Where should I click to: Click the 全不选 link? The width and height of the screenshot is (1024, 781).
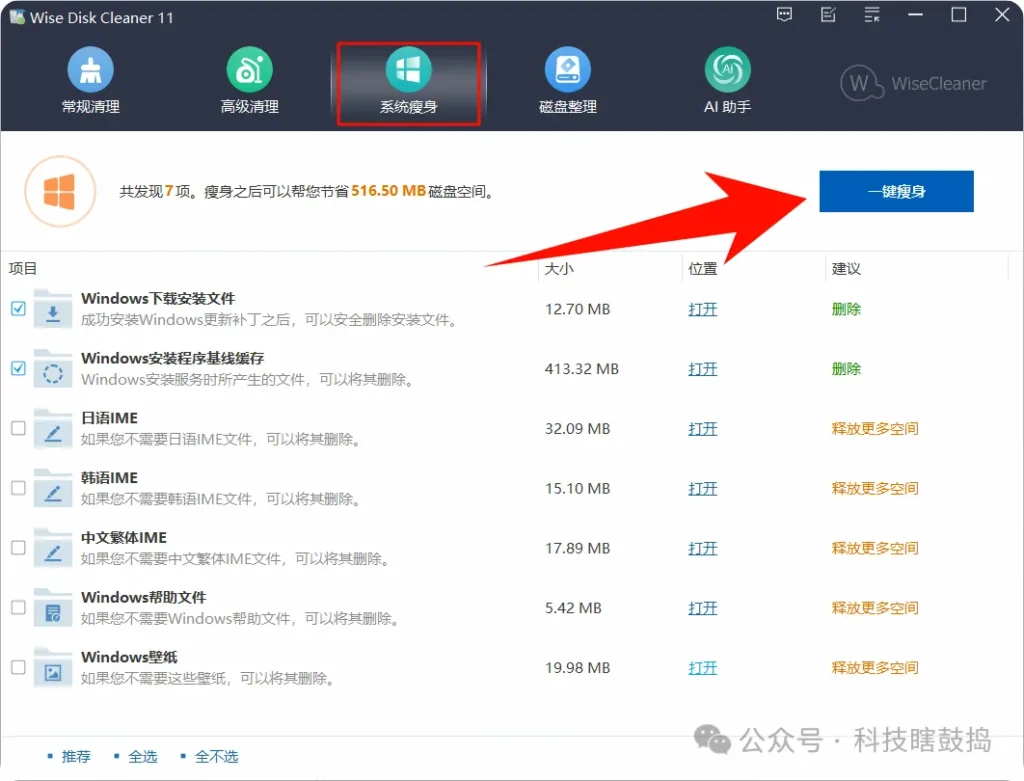coord(216,756)
